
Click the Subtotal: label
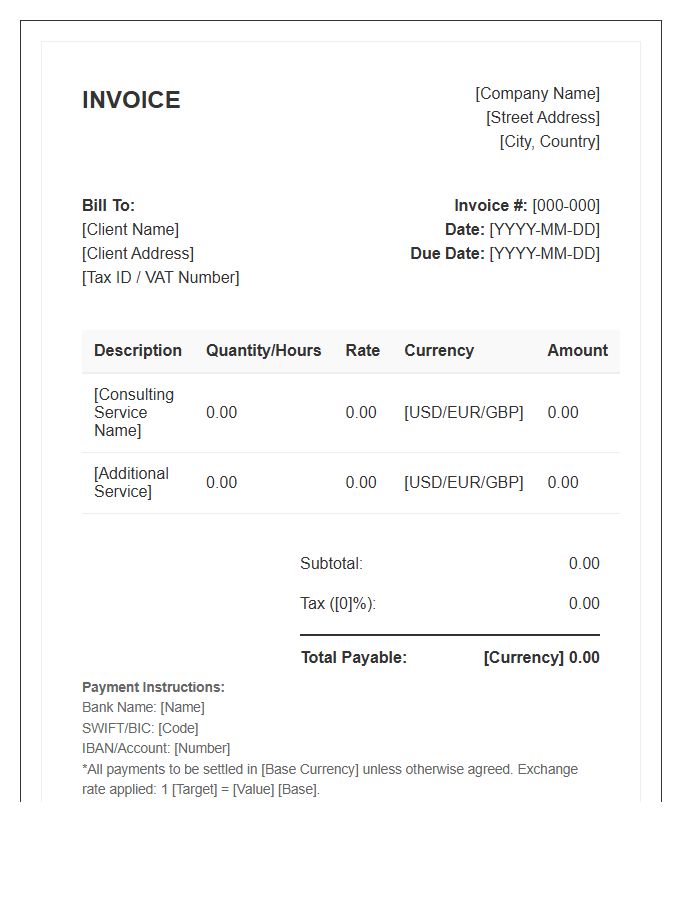(x=332, y=564)
